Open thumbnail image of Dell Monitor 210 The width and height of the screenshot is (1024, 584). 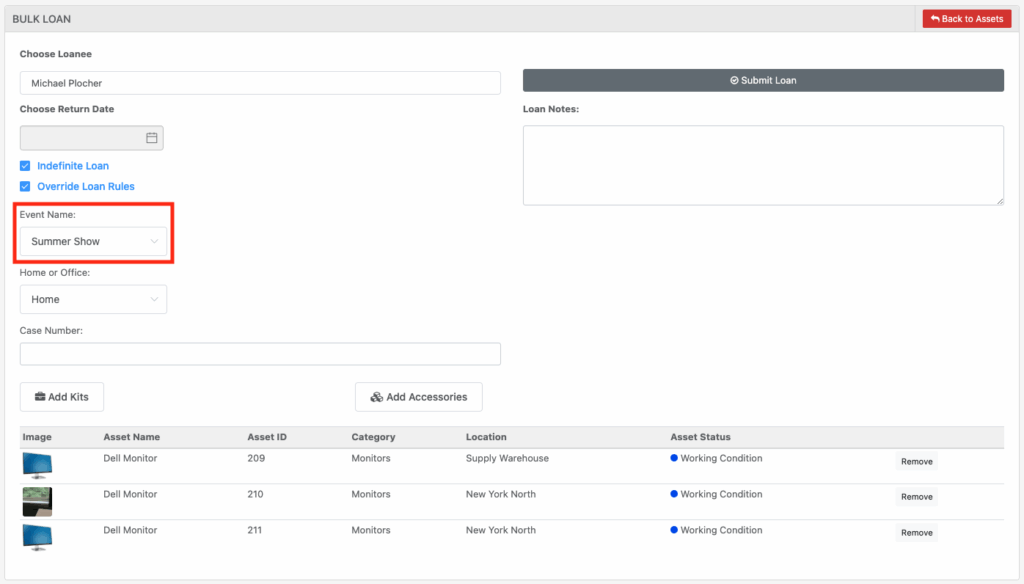37,501
